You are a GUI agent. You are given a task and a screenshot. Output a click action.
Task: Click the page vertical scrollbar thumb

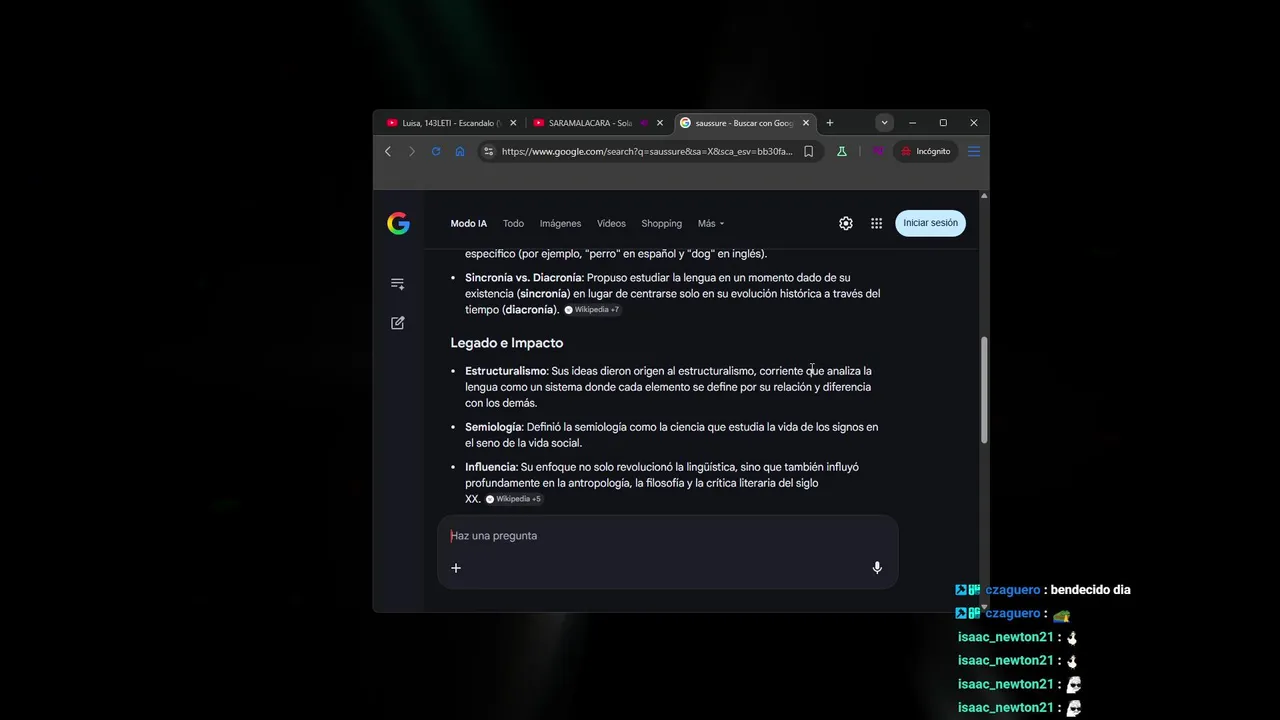tap(984, 390)
